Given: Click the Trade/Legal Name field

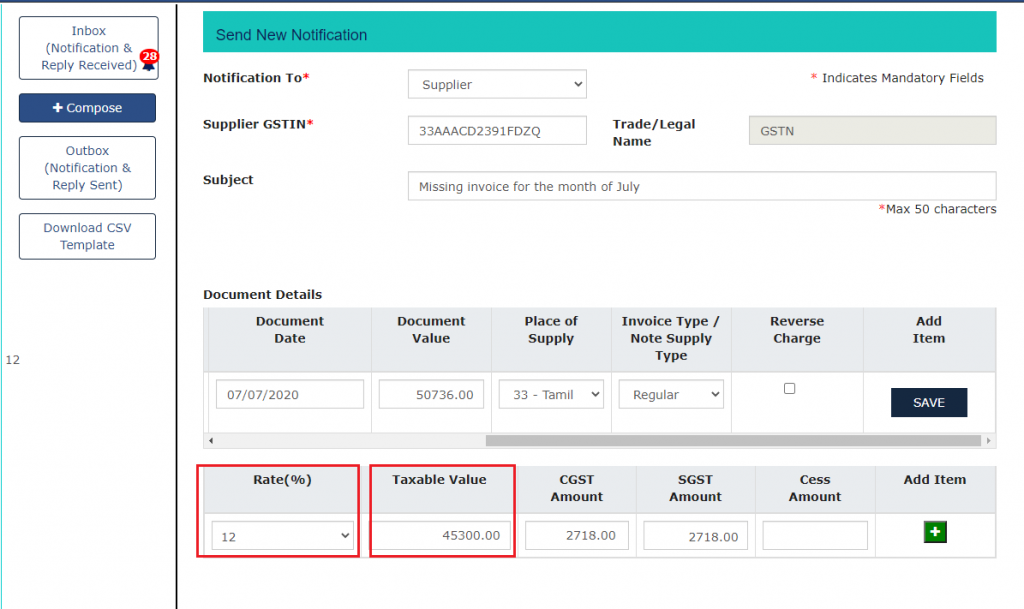Looking at the screenshot, I should pos(872,131).
